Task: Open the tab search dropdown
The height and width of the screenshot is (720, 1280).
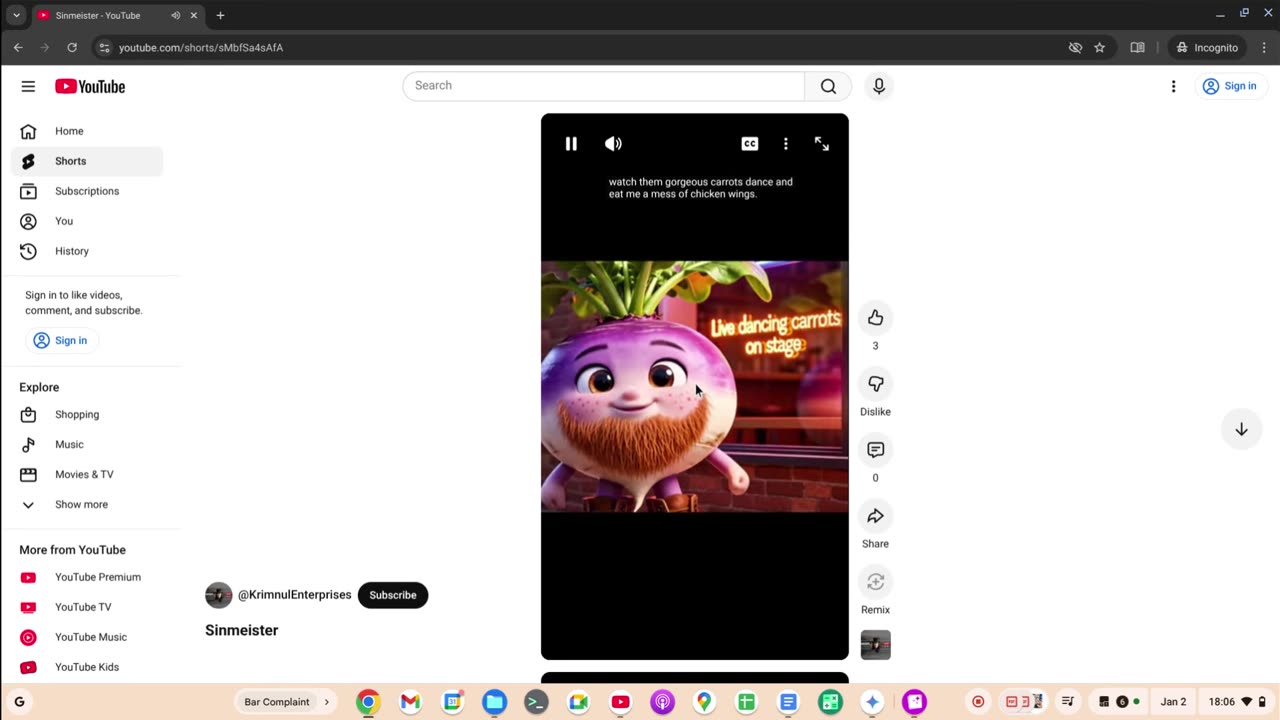Action: tap(16, 15)
